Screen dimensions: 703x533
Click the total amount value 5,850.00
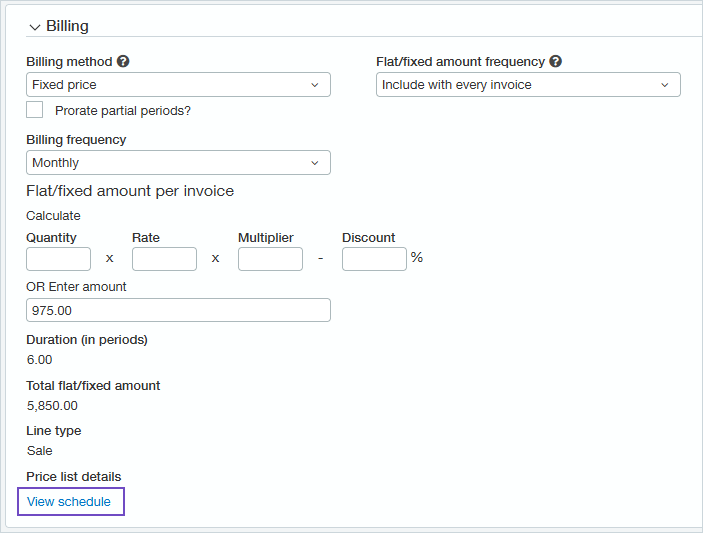[x=52, y=405]
